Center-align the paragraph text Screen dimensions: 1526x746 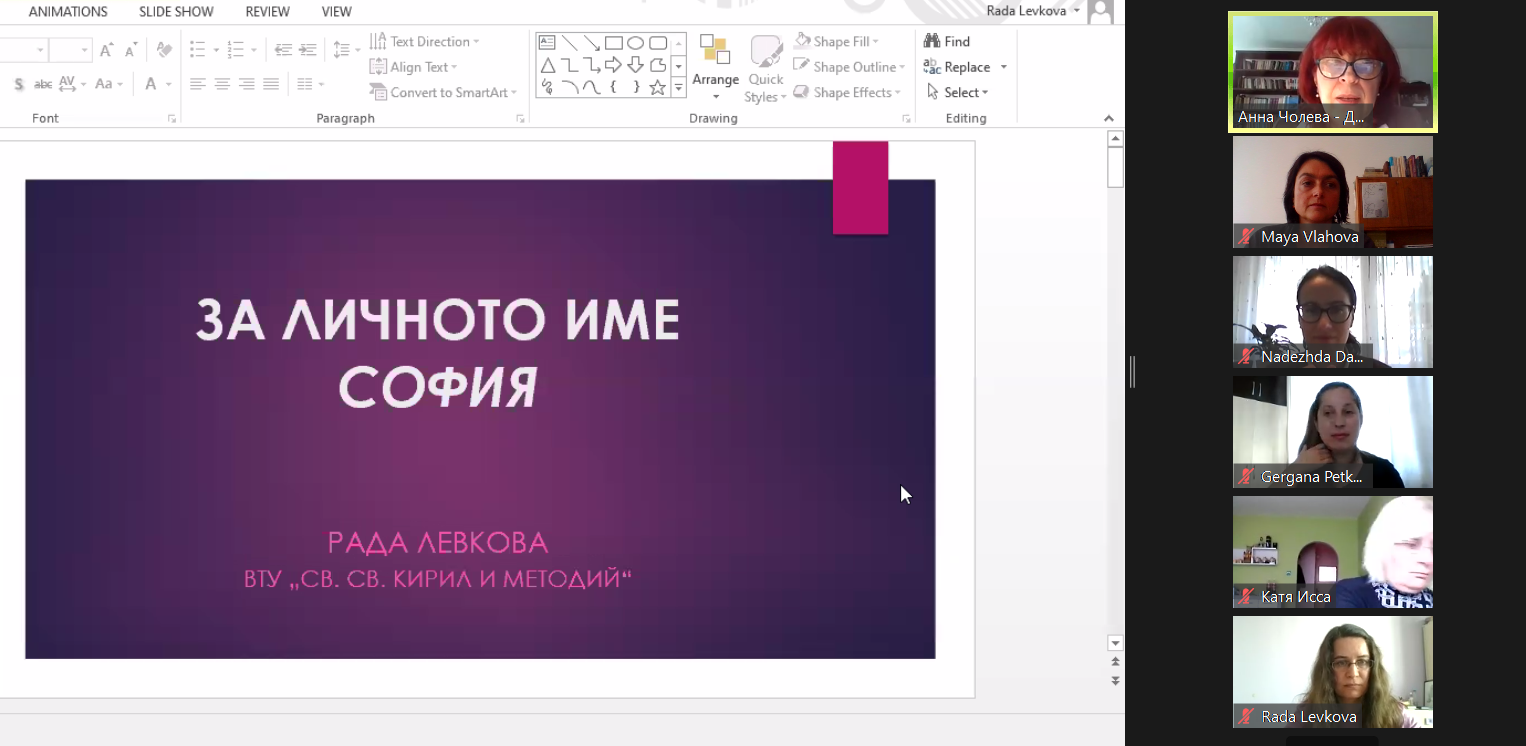222,84
